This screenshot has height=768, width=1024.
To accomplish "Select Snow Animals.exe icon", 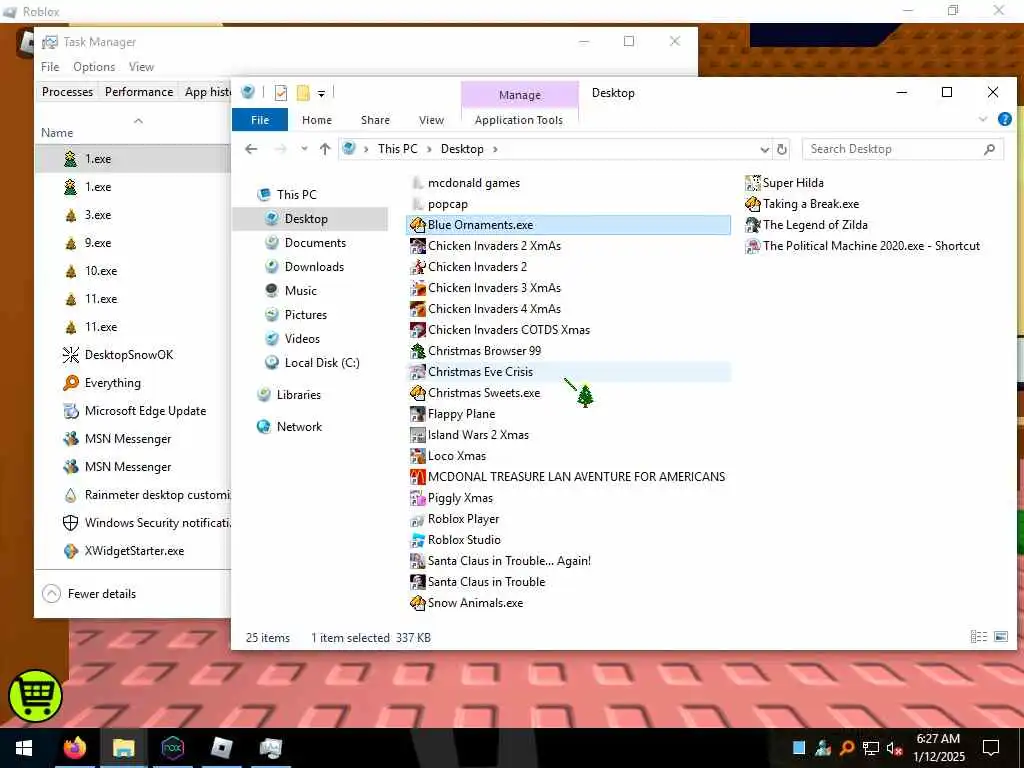I will pyautogui.click(x=417, y=603).
